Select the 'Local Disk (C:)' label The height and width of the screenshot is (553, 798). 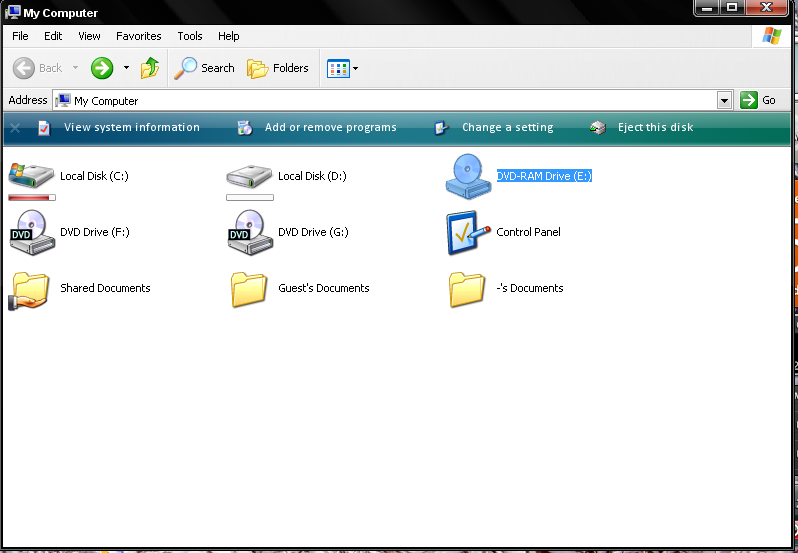tap(94, 176)
